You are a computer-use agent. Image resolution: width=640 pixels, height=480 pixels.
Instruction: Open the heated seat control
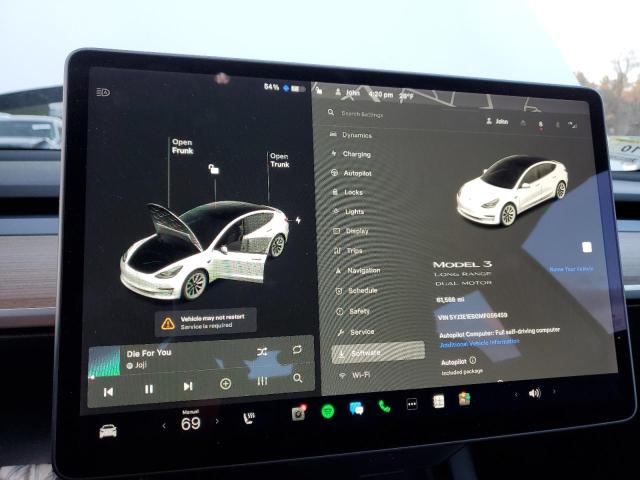pyautogui.click(x=249, y=418)
